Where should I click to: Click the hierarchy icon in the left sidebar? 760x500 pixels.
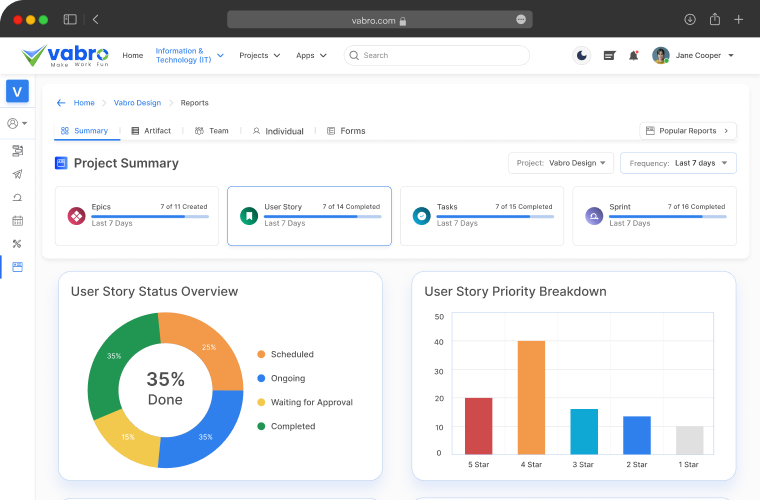(x=17, y=151)
